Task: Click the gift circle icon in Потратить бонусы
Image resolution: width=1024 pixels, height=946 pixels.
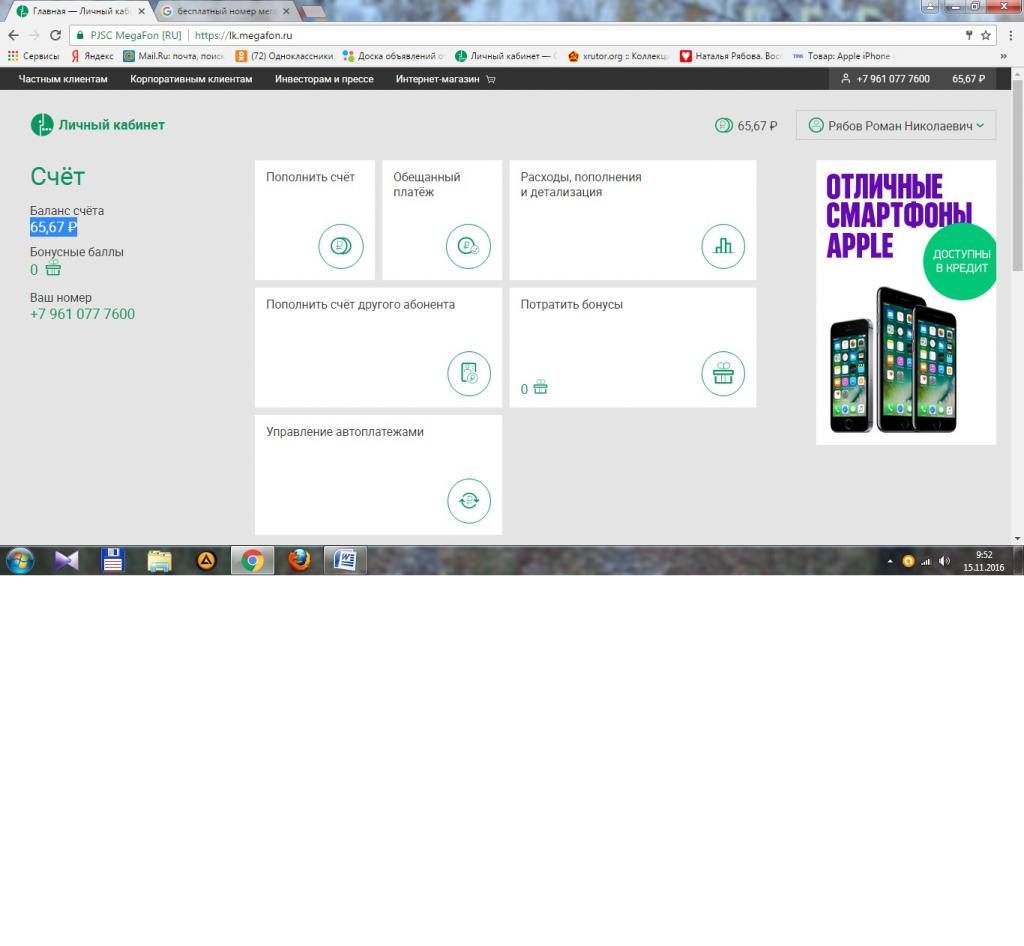Action: 722,373
